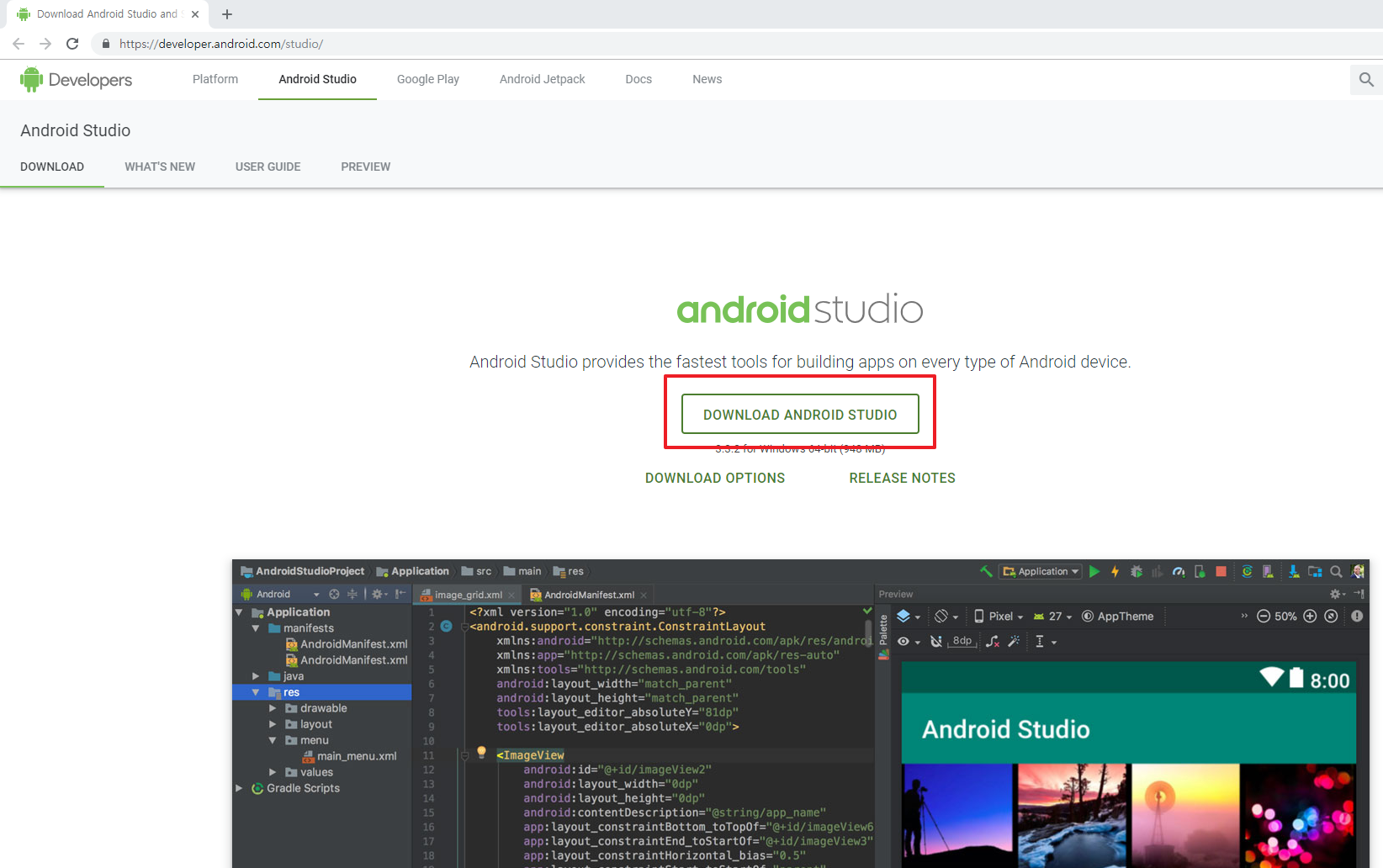This screenshot has width=1383, height=868.
Task: Click the collapse all icon in project pane
Action: pyautogui.click(x=352, y=594)
